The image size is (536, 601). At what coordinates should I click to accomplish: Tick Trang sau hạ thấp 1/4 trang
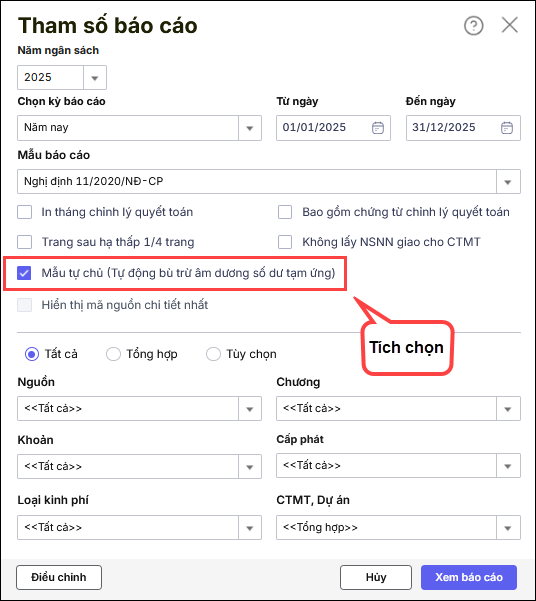pos(25,242)
